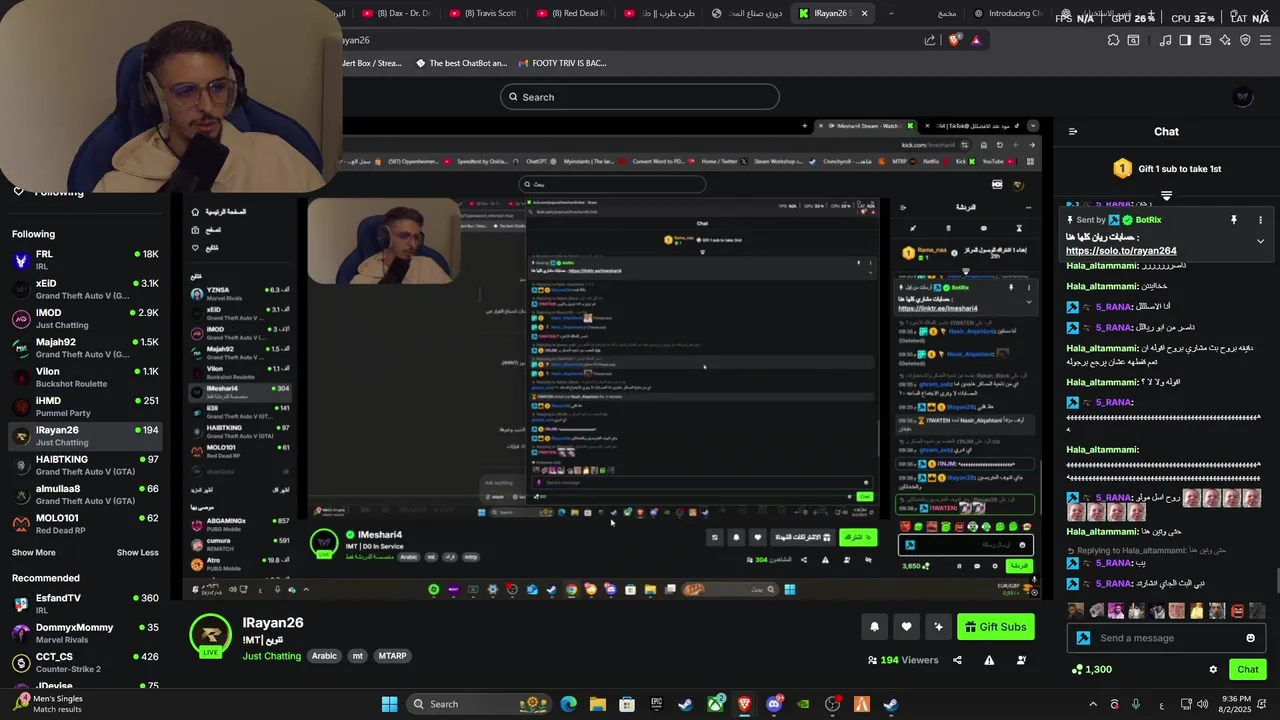Viewport: 1280px width, 720px height.
Task: Open FRL channel in Following list
Action: (x=85, y=260)
